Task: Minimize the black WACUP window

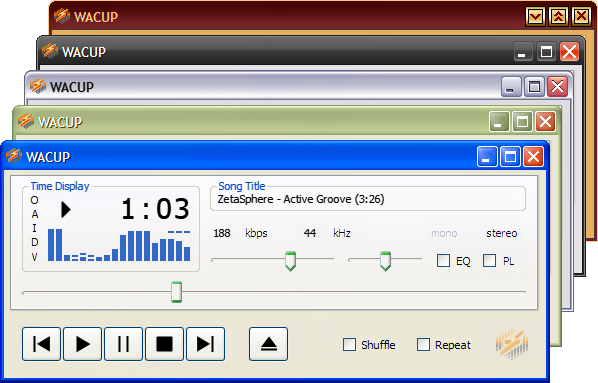Action: coord(523,51)
